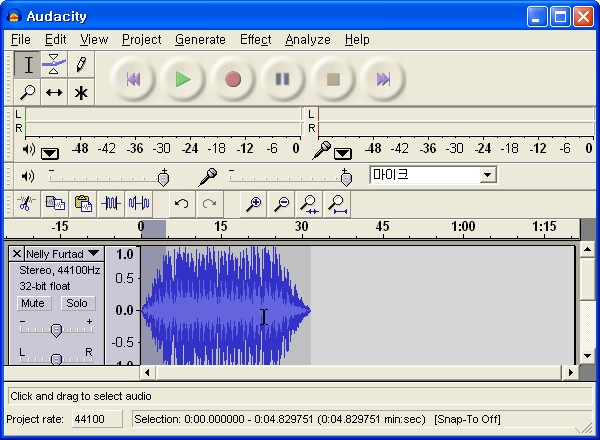This screenshot has height=440, width=600.
Task: Open the Project menu
Action: click(x=142, y=39)
